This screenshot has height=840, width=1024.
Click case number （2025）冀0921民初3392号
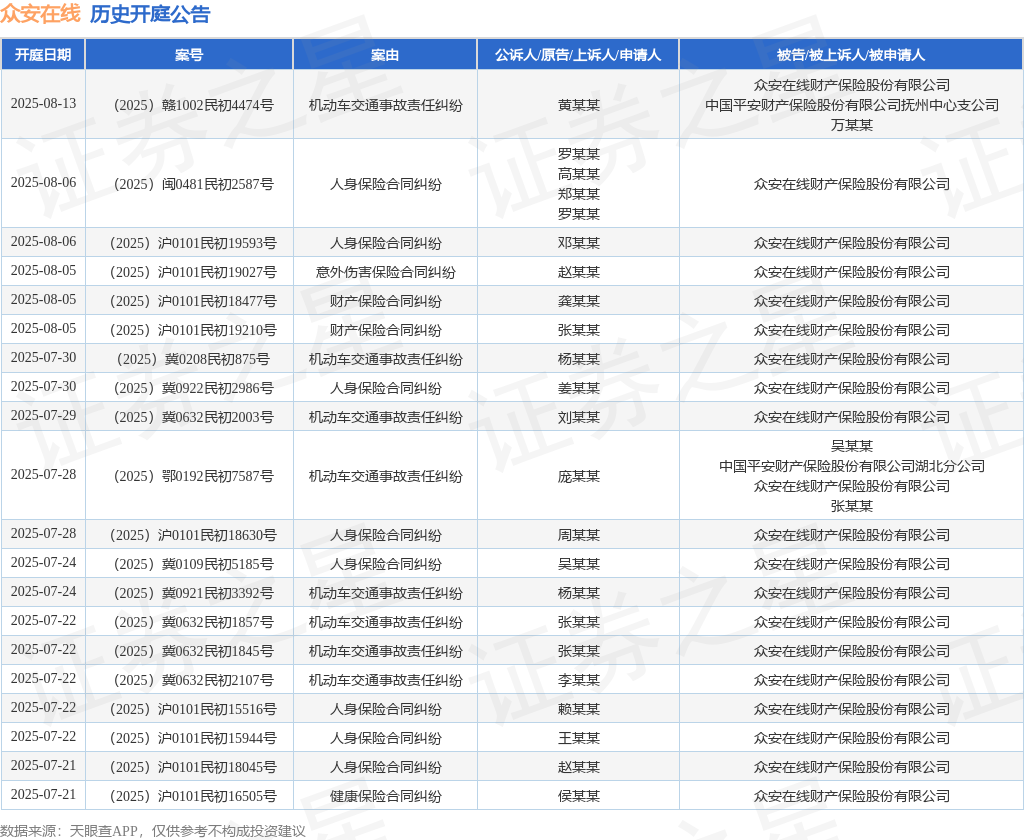coord(193,593)
